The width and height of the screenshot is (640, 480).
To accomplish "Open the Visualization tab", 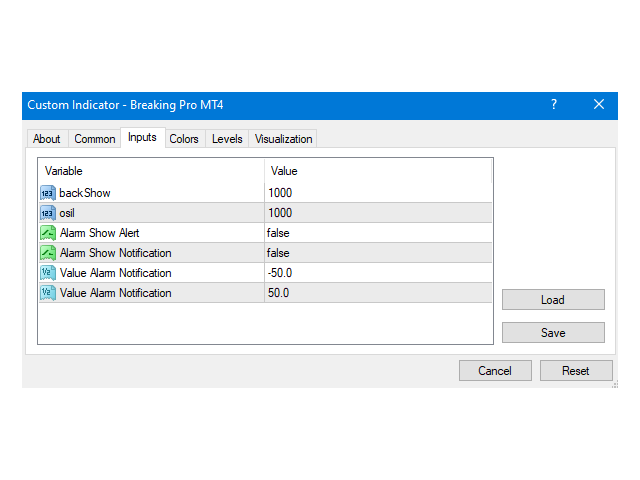I will point(284,139).
